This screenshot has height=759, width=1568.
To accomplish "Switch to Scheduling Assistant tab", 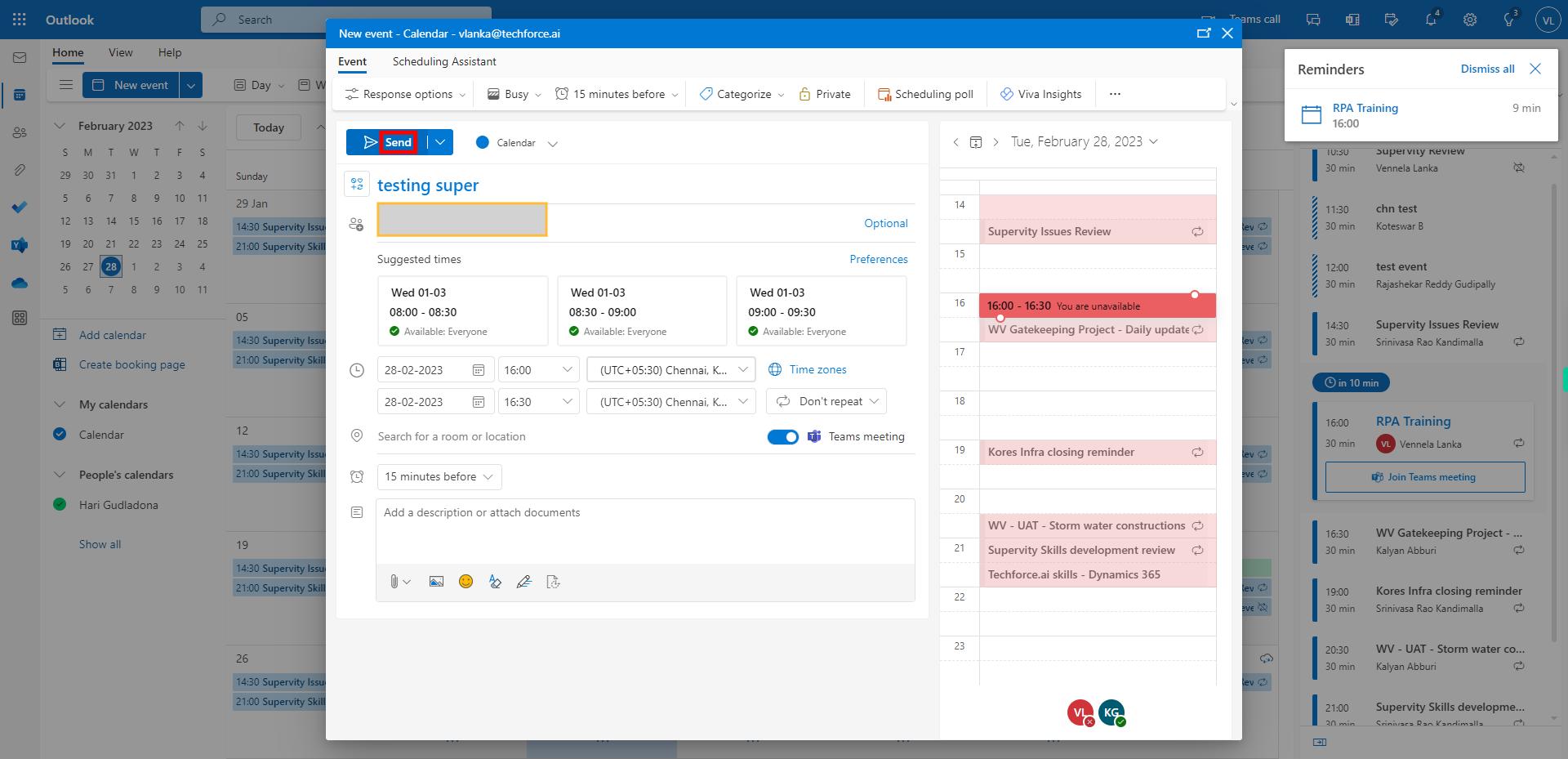I will coord(444,61).
